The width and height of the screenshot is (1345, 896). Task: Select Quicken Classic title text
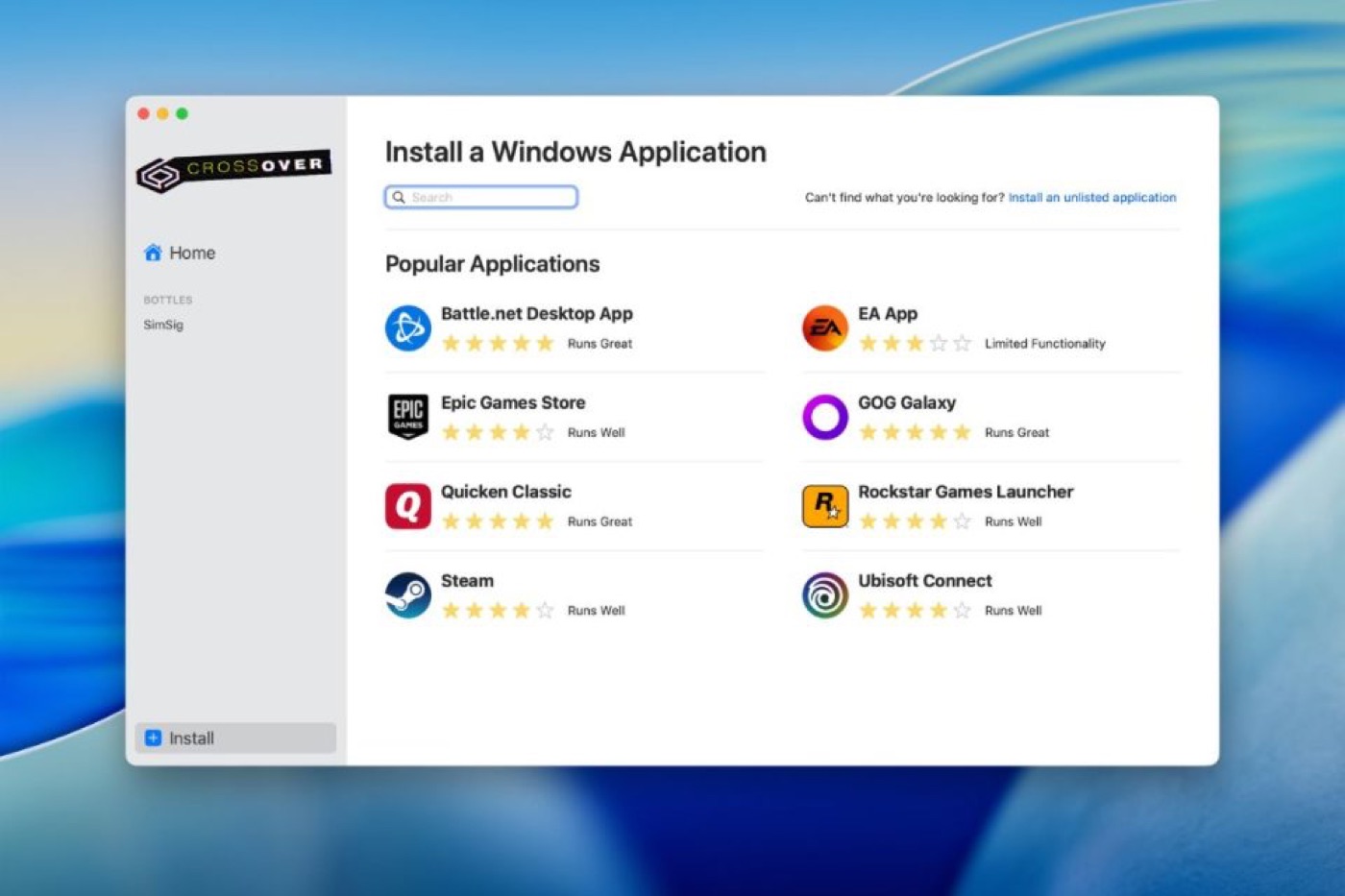506,492
